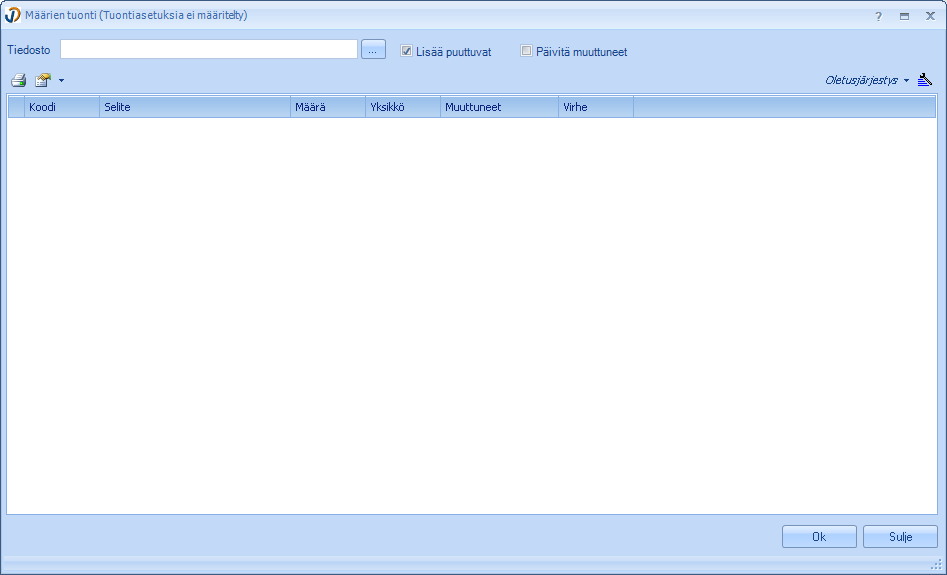Viewport: 947px width, 575px height.
Task: Click the Ok button
Action: [819, 536]
